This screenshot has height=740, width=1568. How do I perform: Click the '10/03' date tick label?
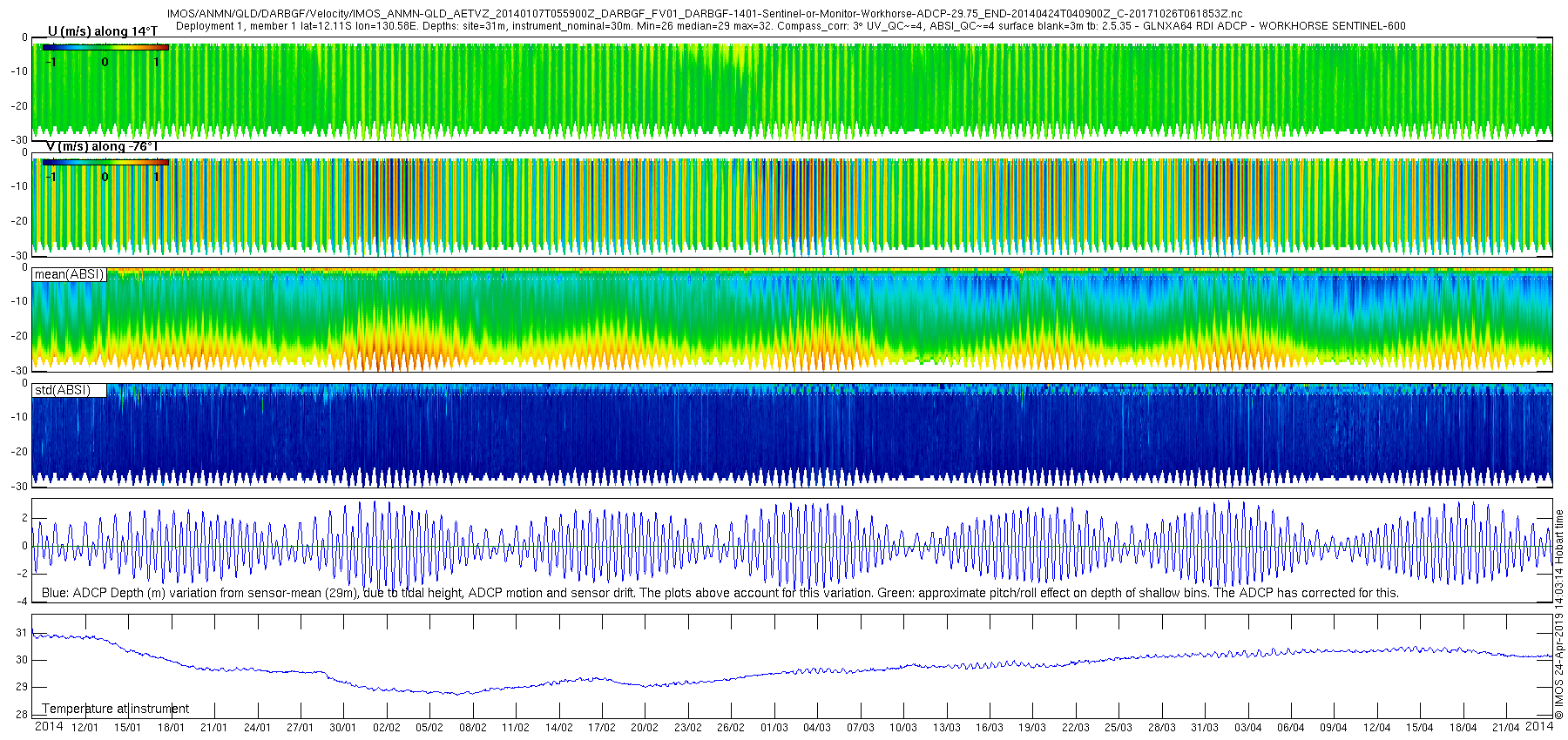coord(903,728)
